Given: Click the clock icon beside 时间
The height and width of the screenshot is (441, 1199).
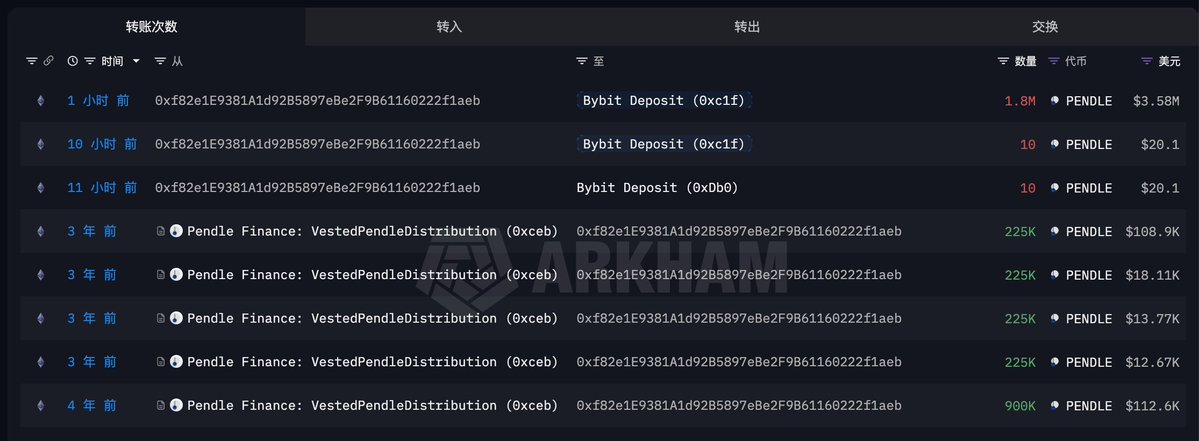Looking at the screenshot, I should [x=73, y=62].
